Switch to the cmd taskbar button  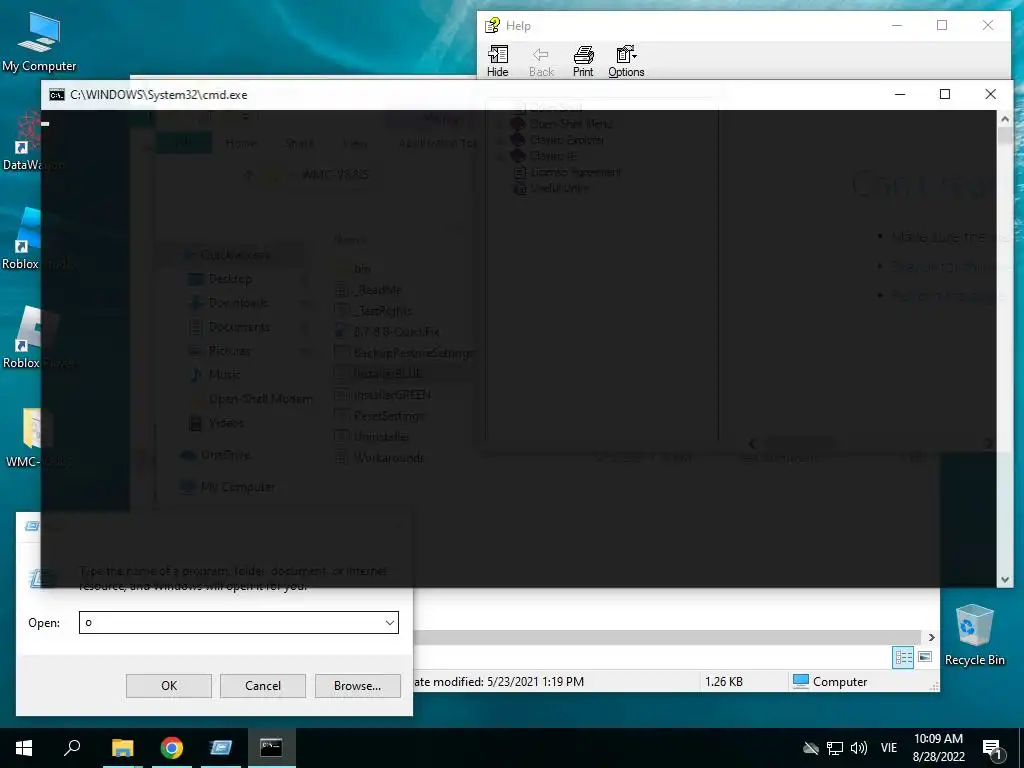point(271,748)
